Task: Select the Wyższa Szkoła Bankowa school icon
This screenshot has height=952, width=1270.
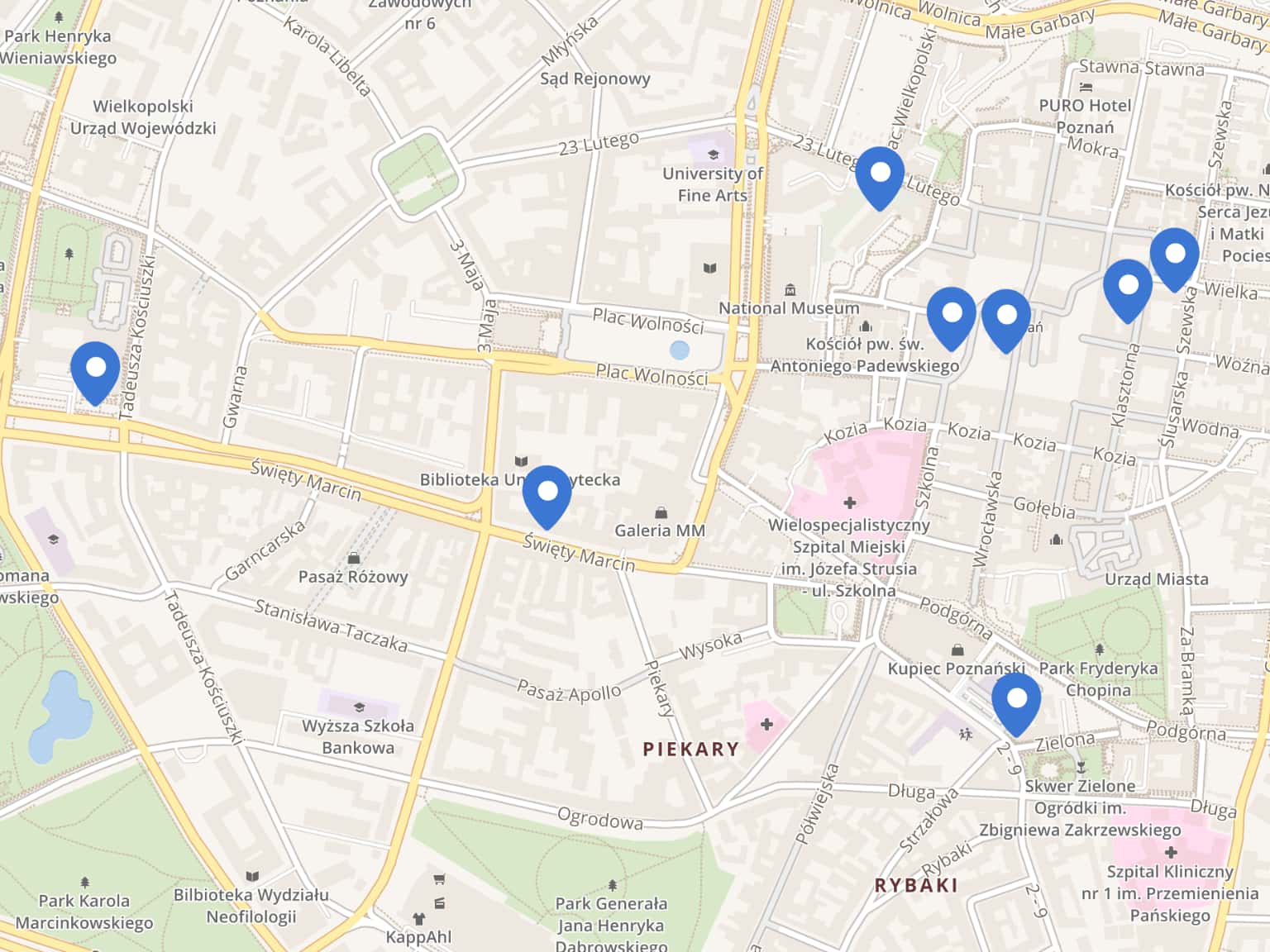Action: pyautogui.click(x=359, y=707)
